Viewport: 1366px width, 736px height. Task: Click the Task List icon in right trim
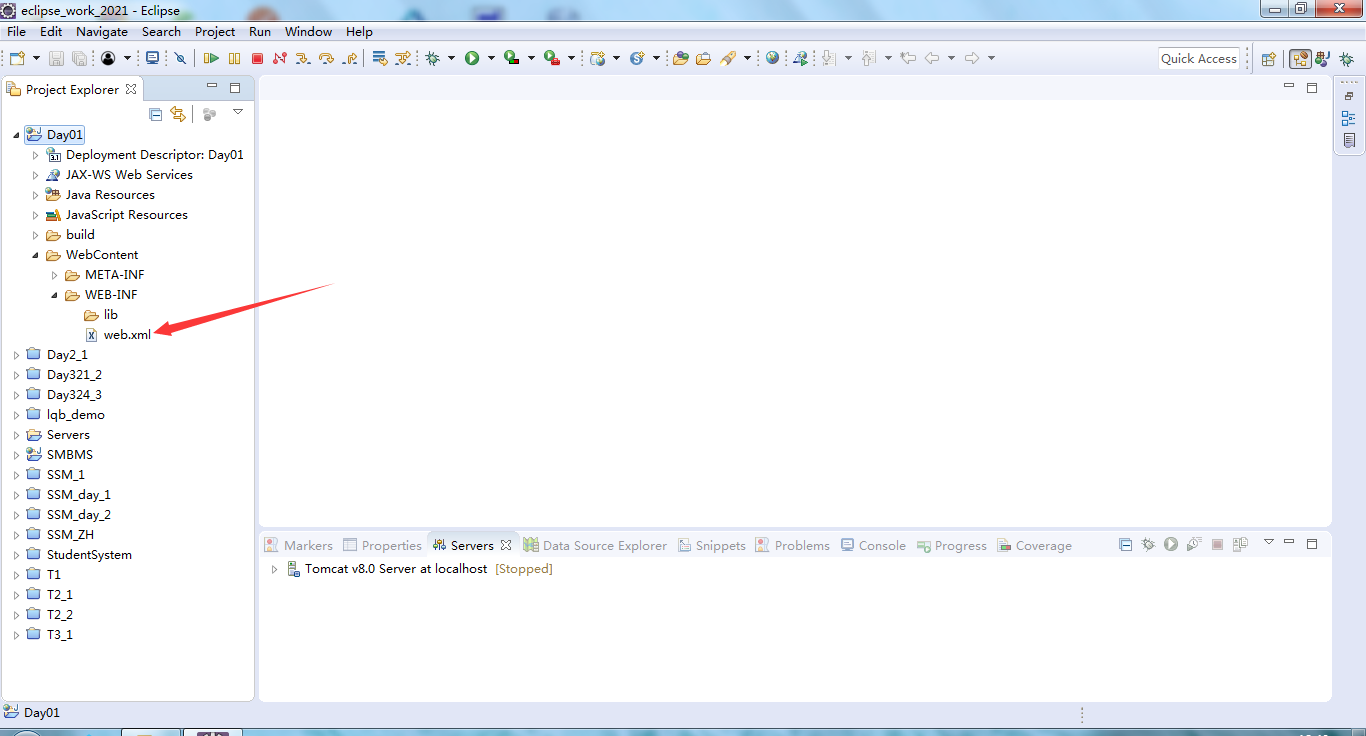pos(1348,141)
